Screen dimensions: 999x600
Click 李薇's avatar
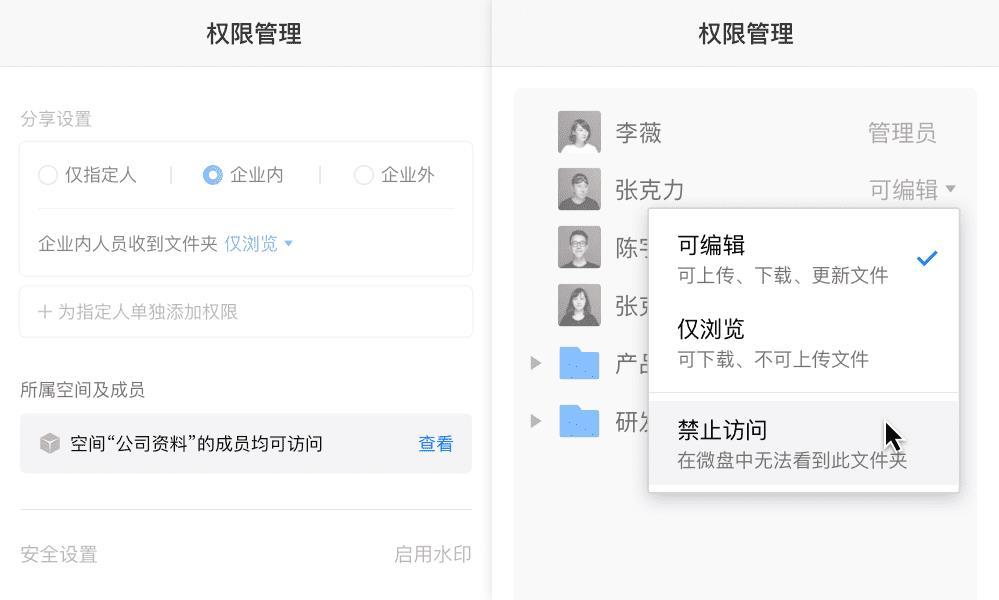[579, 132]
